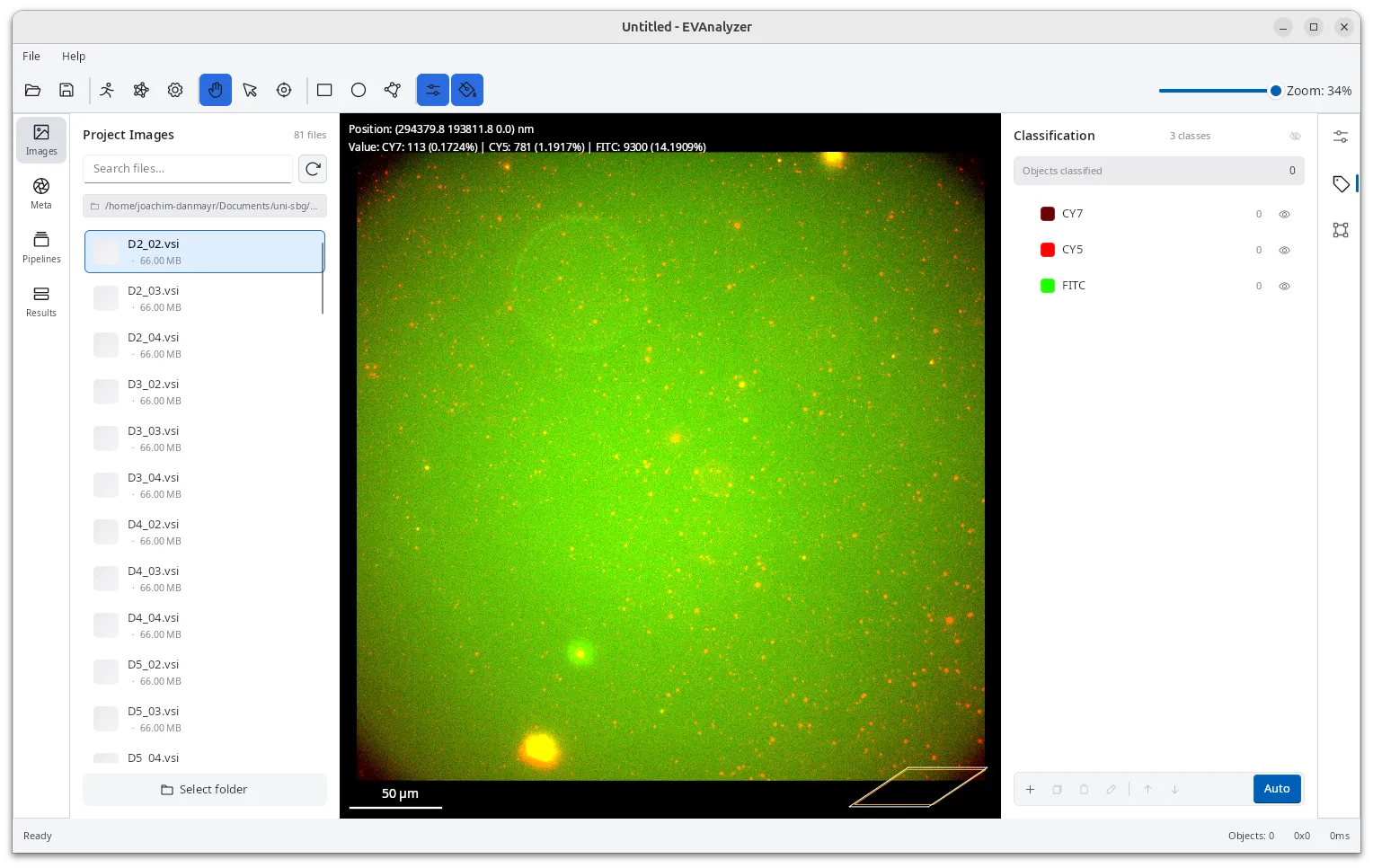This screenshot has height=868, width=1373.
Task: Adjust the Zoom slider handle
Action: pos(1275,91)
